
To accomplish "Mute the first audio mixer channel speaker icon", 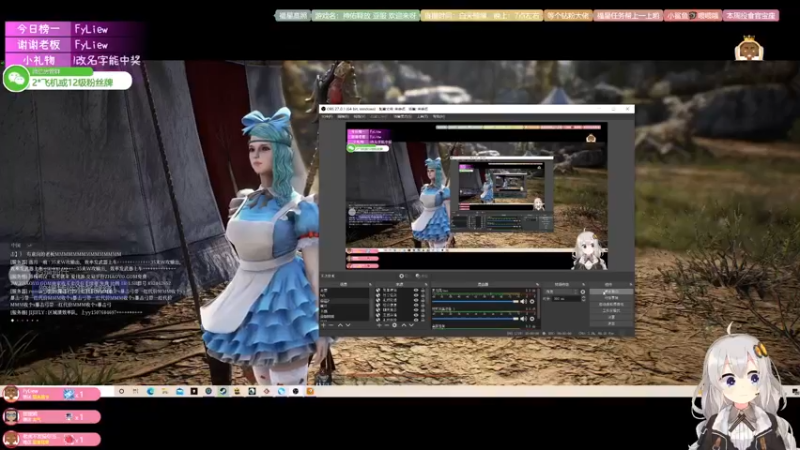I will pyautogui.click(x=523, y=302).
